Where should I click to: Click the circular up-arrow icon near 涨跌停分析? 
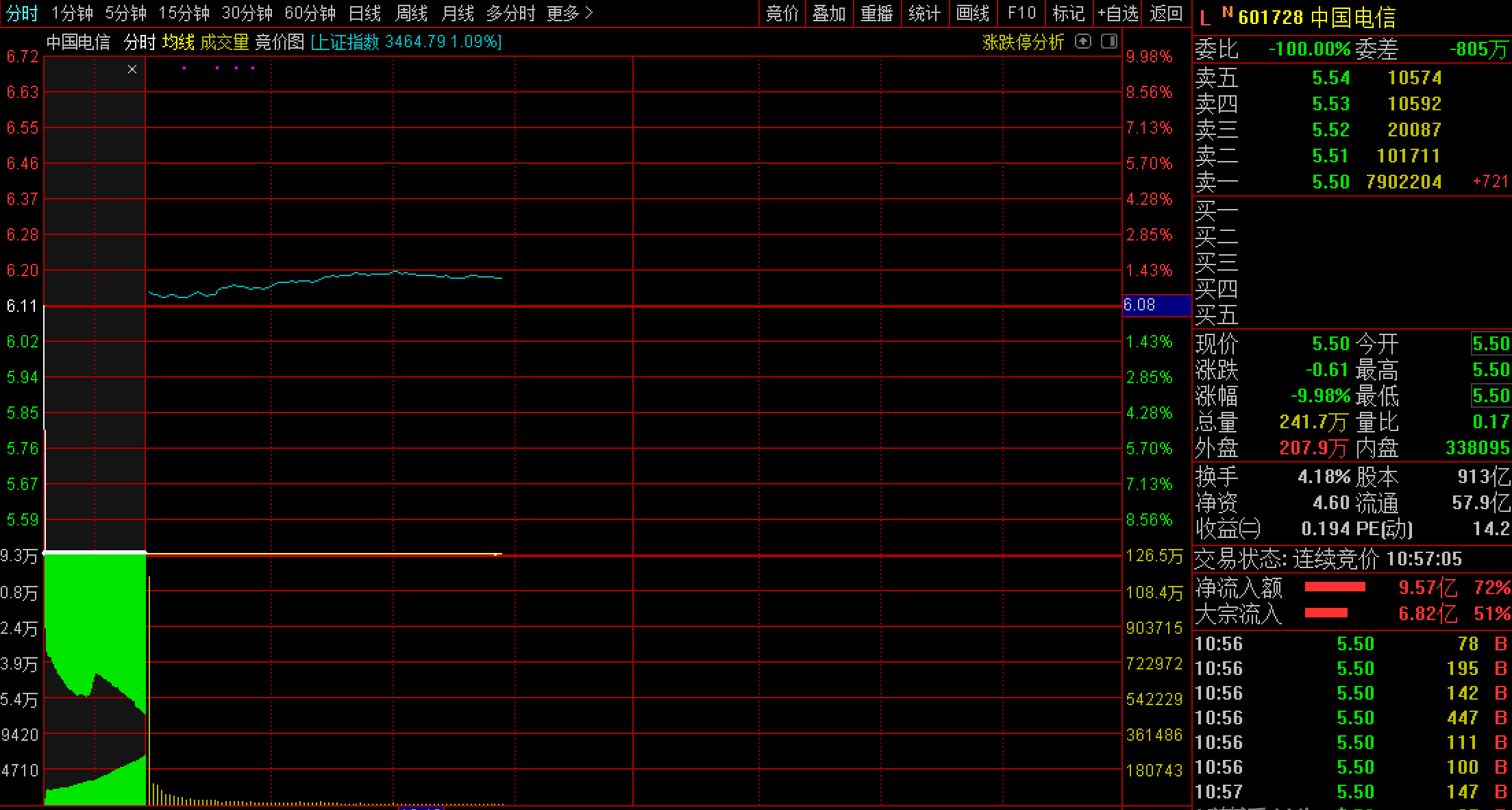click(1082, 42)
